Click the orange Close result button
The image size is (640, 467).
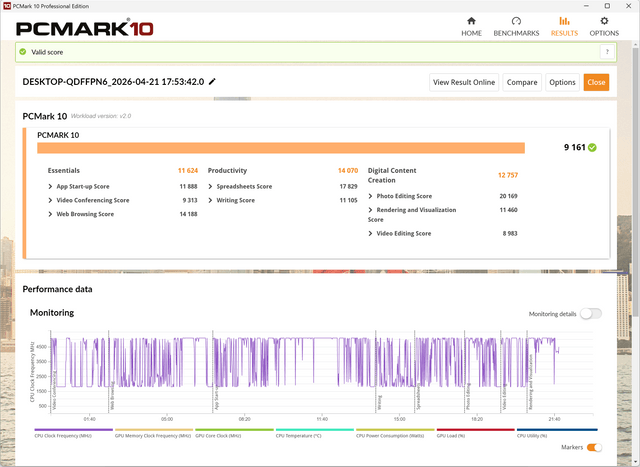[x=596, y=82]
